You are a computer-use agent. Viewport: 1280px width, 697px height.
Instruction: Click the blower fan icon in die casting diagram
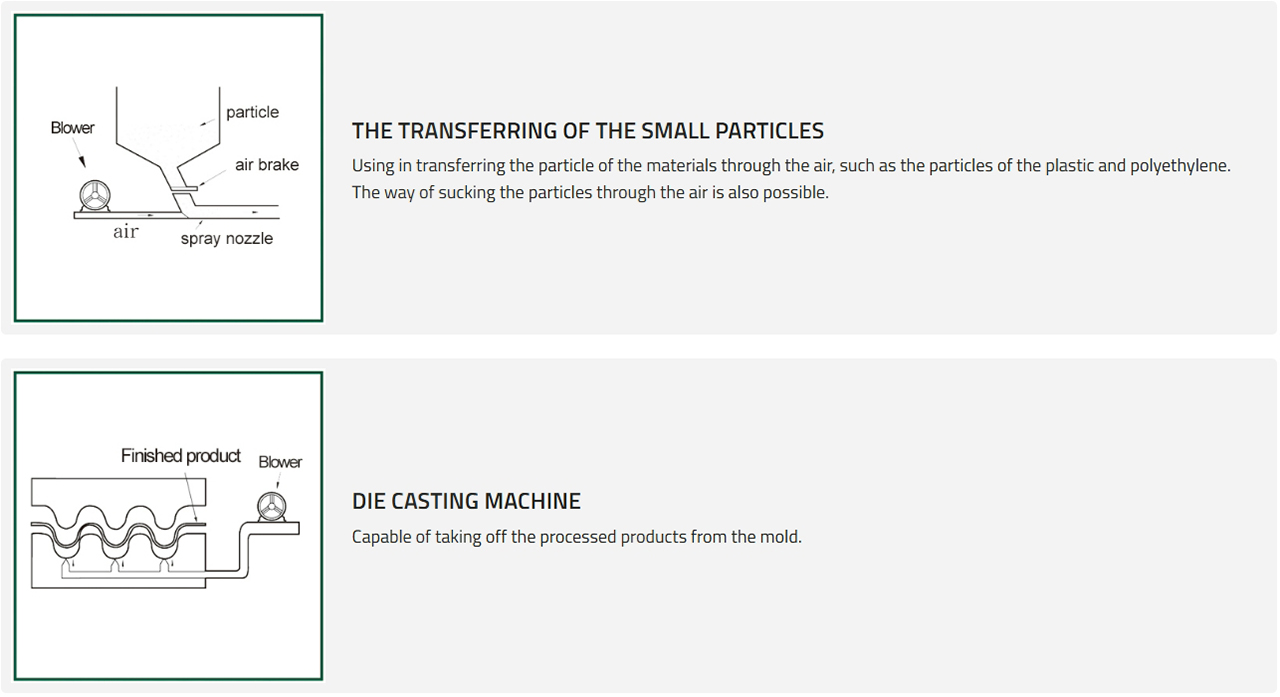270,507
